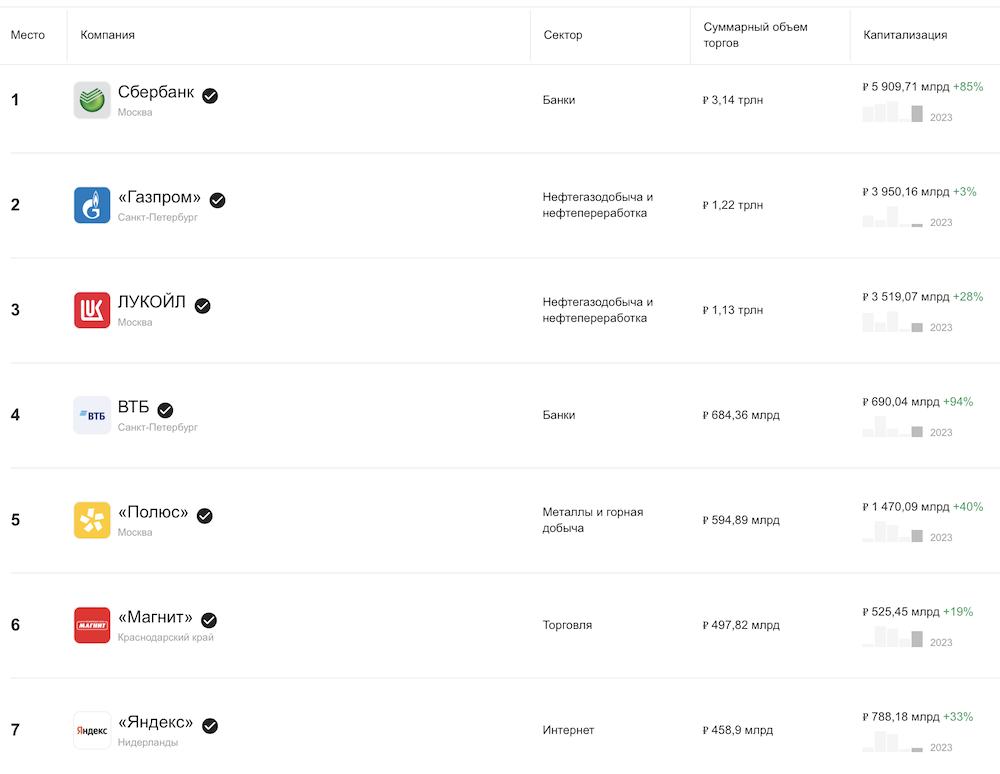Image resolution: width=1000 pixels, height=774 pixels.
Task: Open the red Magnit logo icon
Action: coord(92,625)
